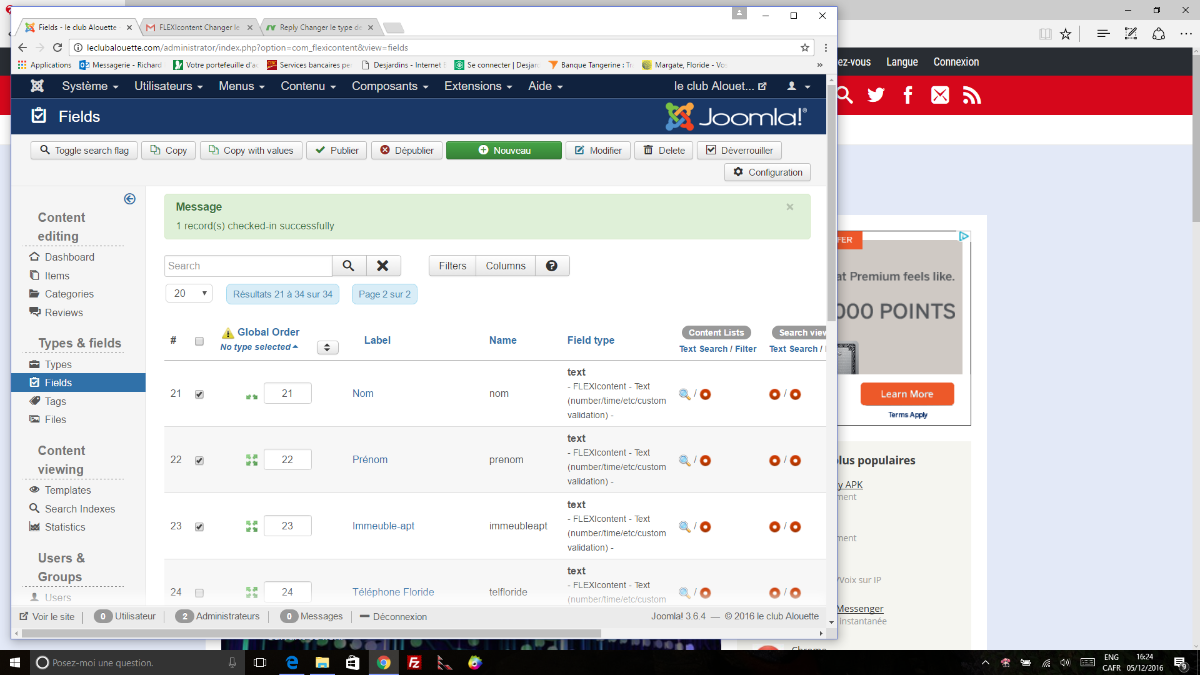Viewport: 1200px width, 675px height.
Task: Open the Windows Store from the taskbar
Action: (x=353, y=662)
